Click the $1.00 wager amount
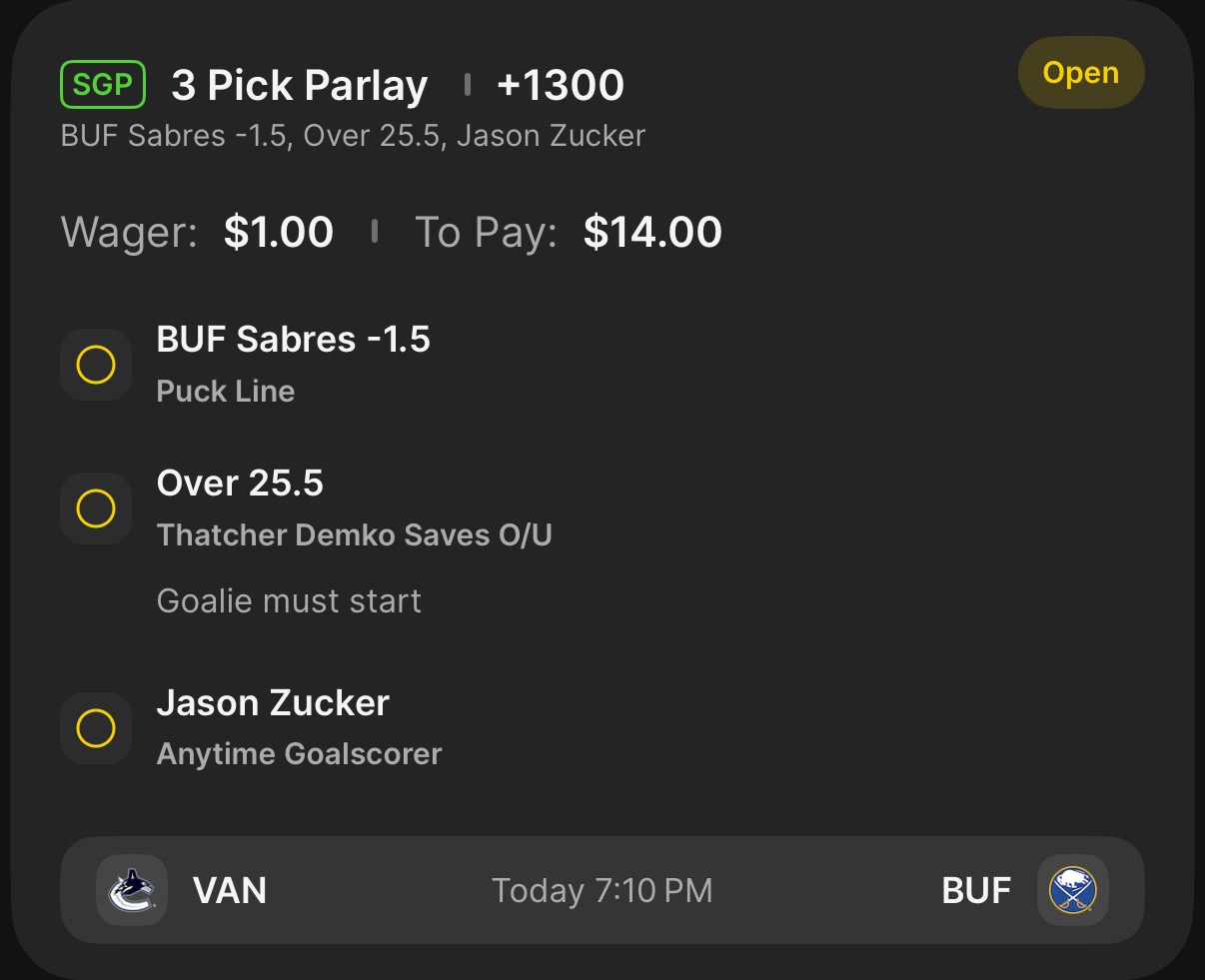 click(x=278, y=232)
